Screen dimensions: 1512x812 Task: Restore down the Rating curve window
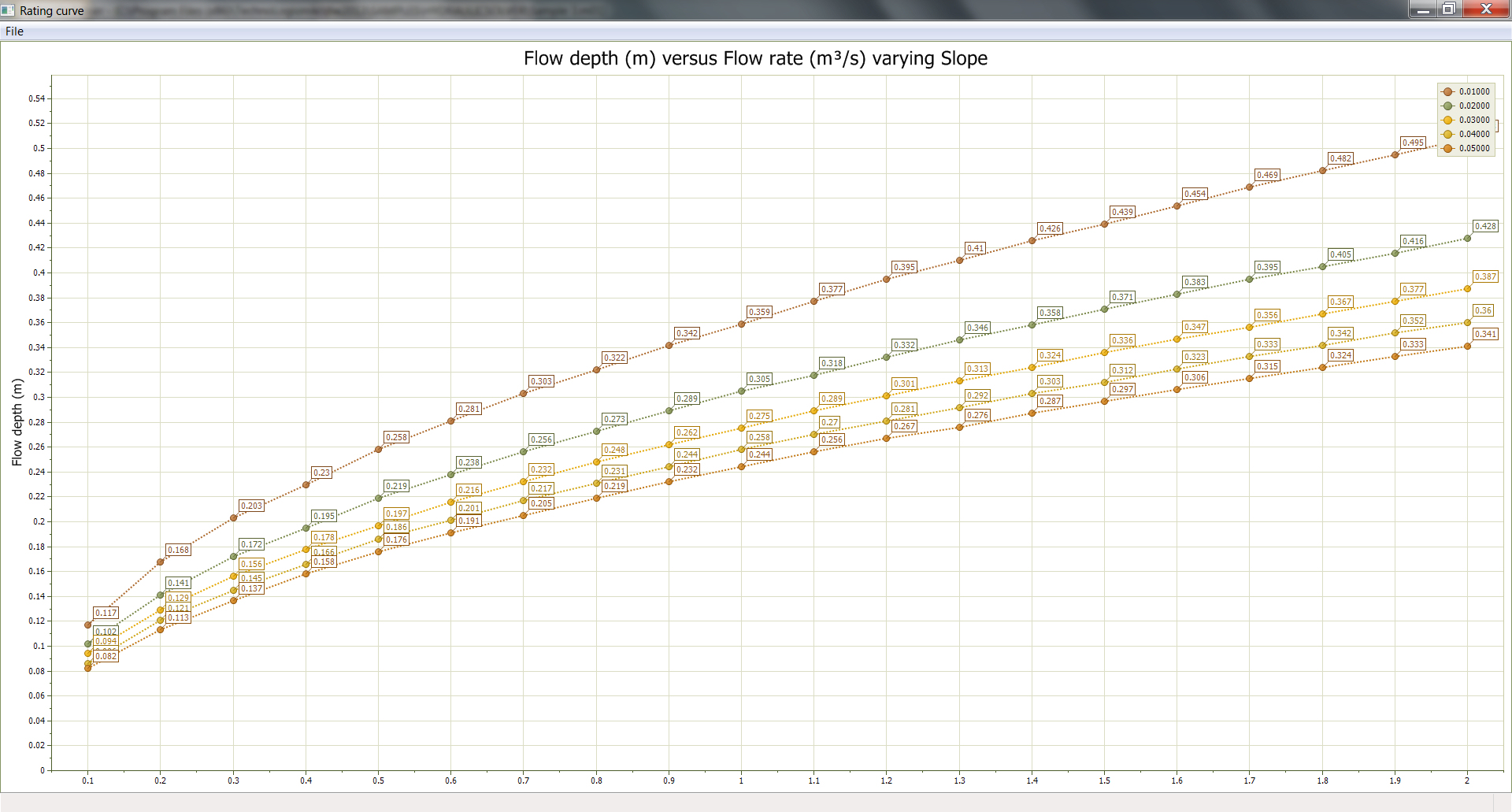pyautogui.click(x=1448, y=9)
